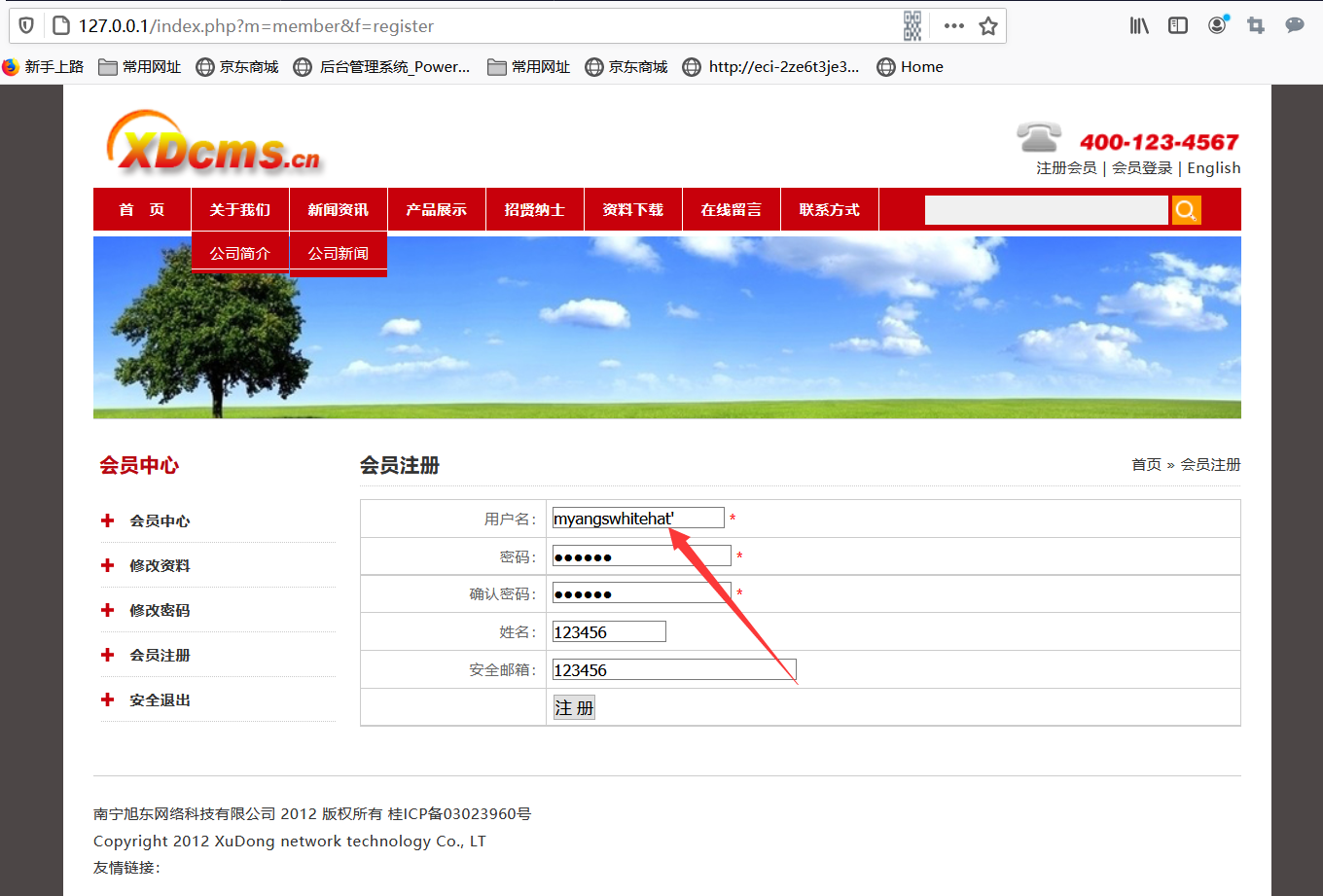Screen dimensions: 1323x896
Task: Open 会员注册 in the sidebar menu
Action: click(161, 655)
